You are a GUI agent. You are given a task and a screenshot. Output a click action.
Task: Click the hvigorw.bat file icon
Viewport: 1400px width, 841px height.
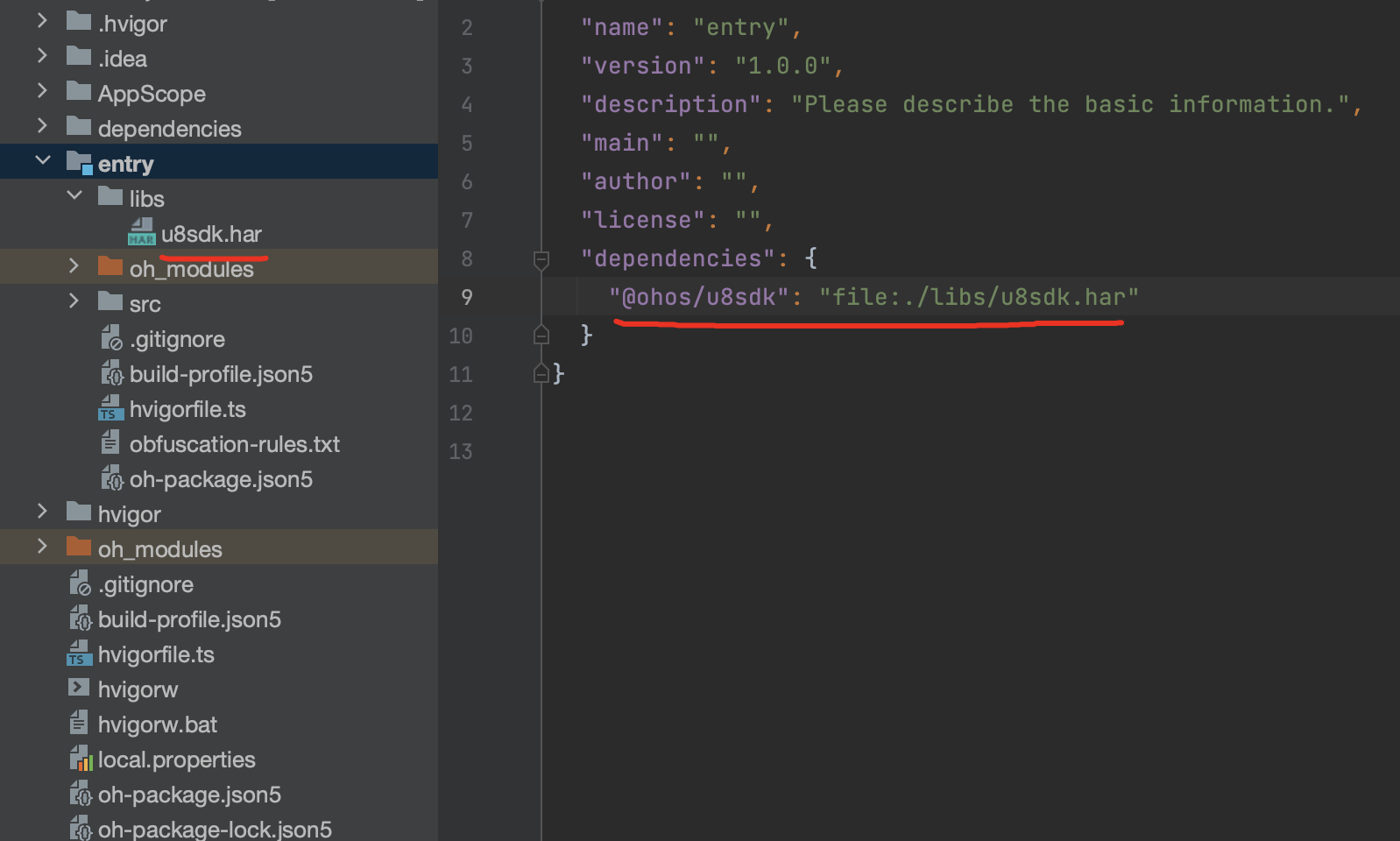click(79, 723)
